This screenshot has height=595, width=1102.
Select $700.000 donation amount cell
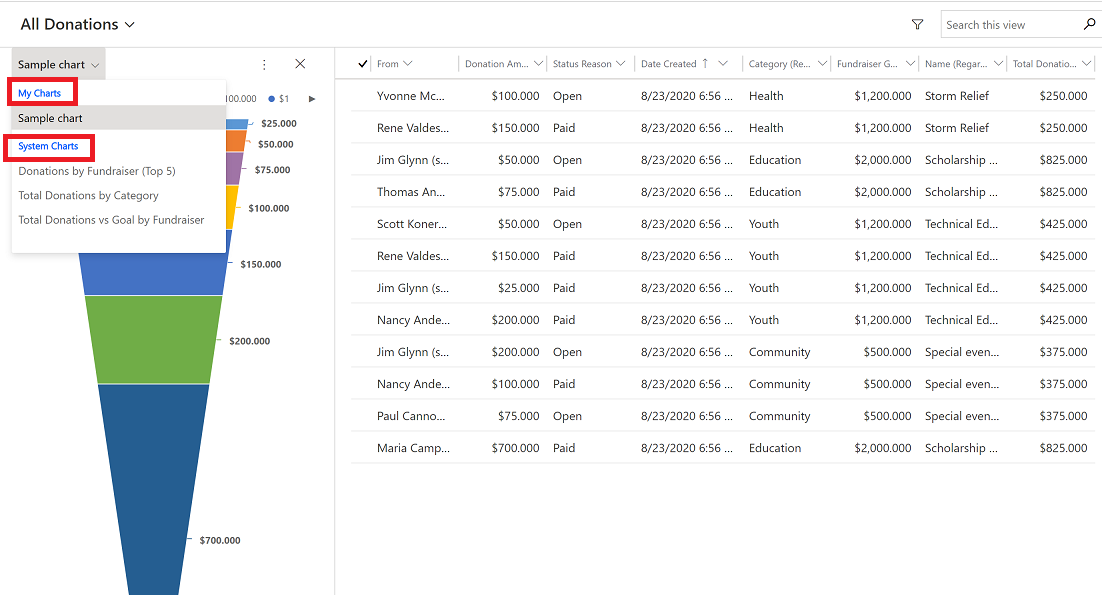tap(515, 448)
